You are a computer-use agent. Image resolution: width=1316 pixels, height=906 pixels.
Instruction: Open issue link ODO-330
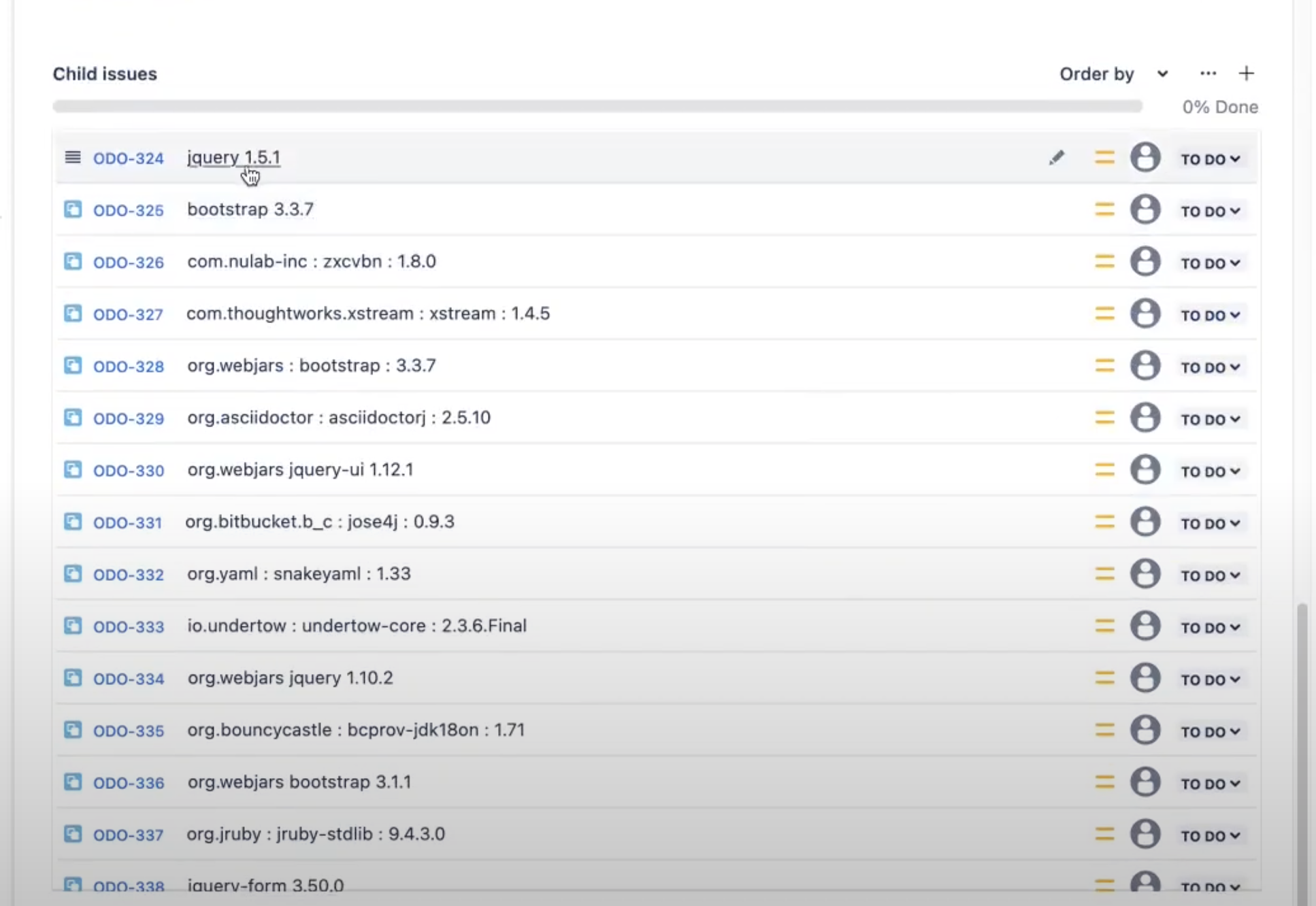coord(128,471)
